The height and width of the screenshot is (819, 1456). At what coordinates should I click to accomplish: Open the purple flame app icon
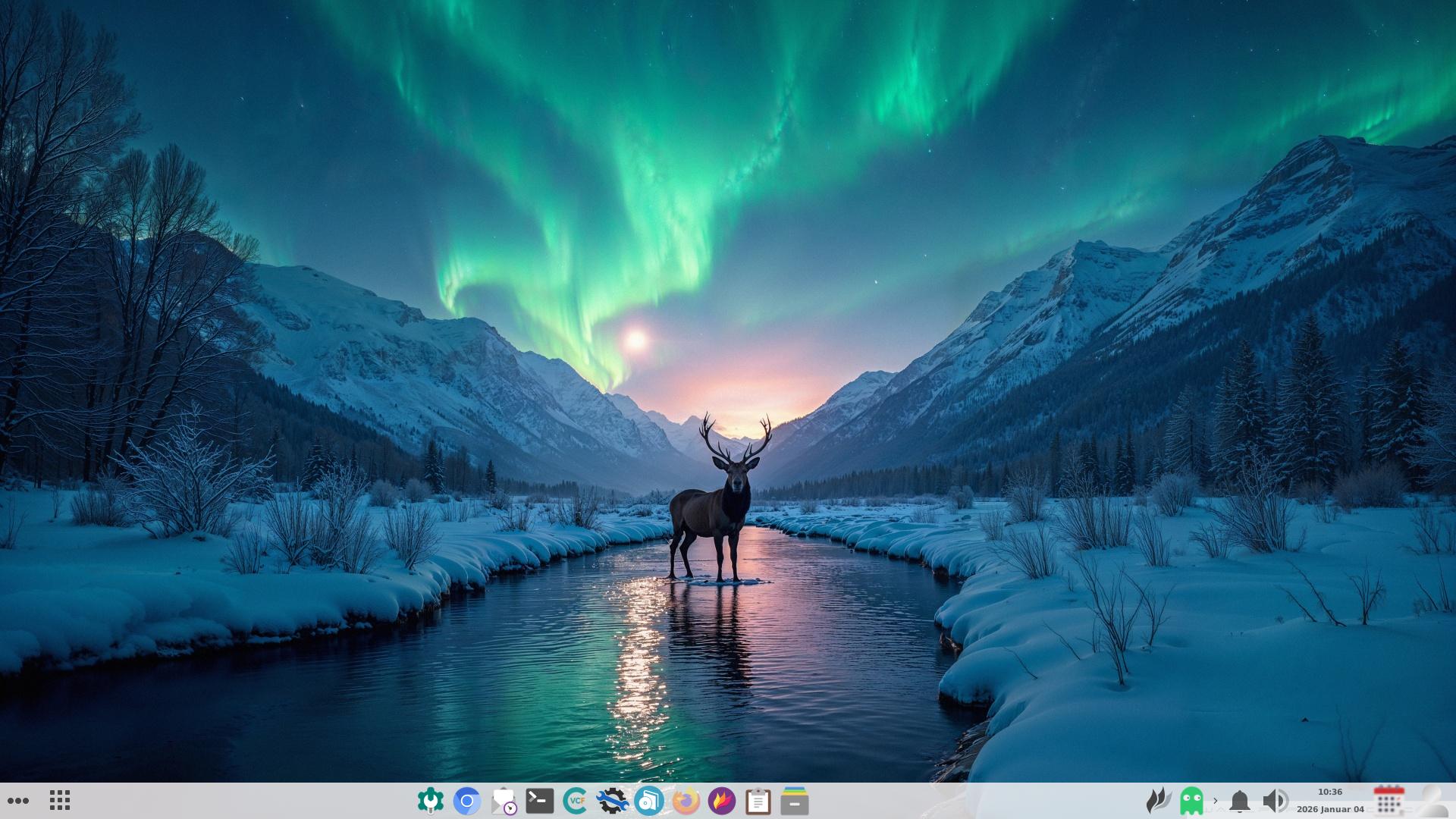(722, 801)
